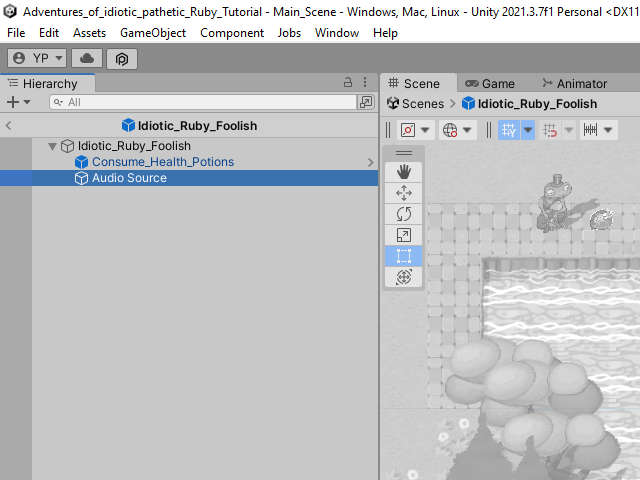This screenshot has height=480, width=640.
Task: Open the create object dropdown arrow
Action: tap(27, 102)
